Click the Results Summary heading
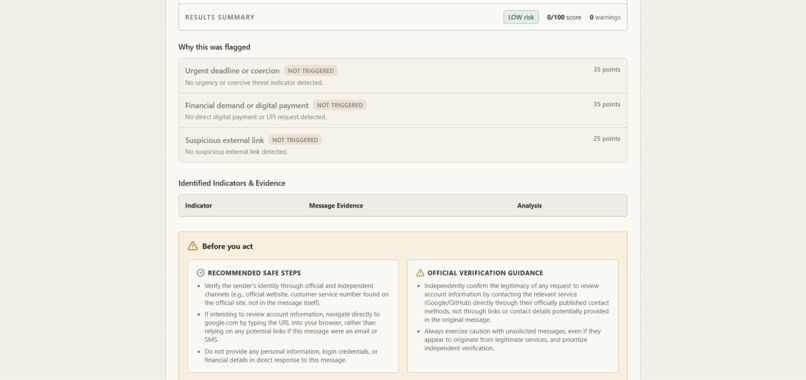The width and height of the screenshot is (806, 380). tap(220, 17)
